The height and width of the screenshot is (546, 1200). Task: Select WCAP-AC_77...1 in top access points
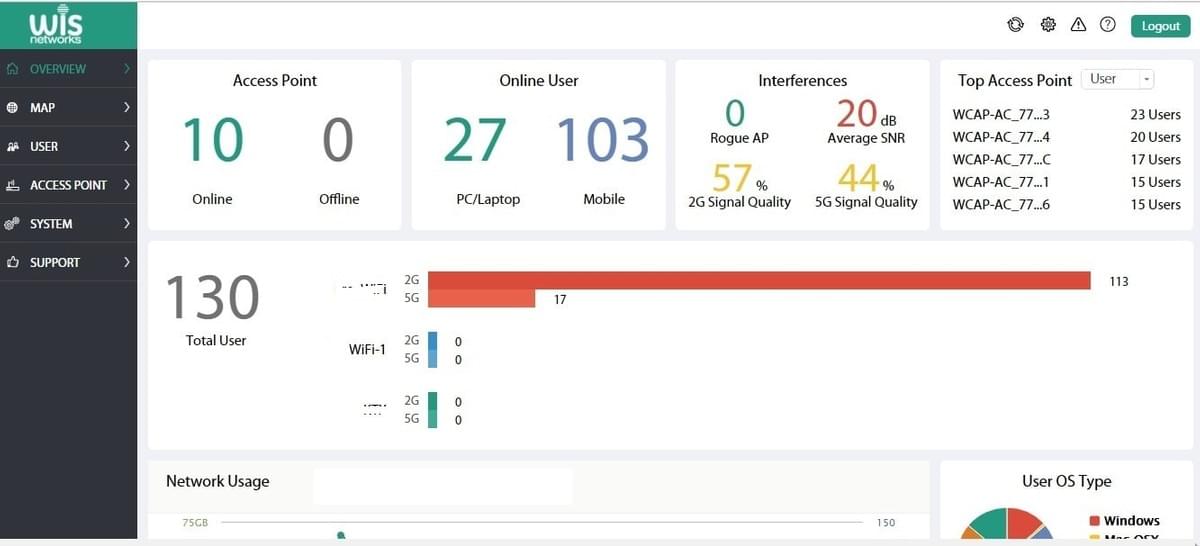1001,182
